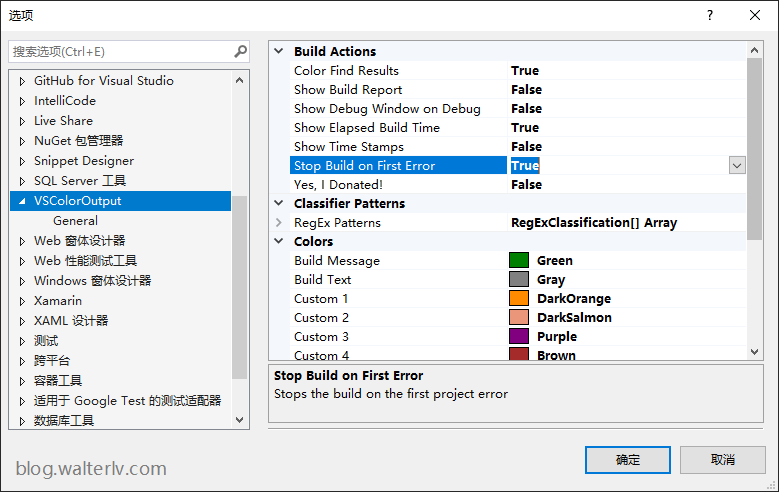Collapse the Build Actions section
Image resolution: width=779 pixels, height=492 pixels.
point(279,52)
